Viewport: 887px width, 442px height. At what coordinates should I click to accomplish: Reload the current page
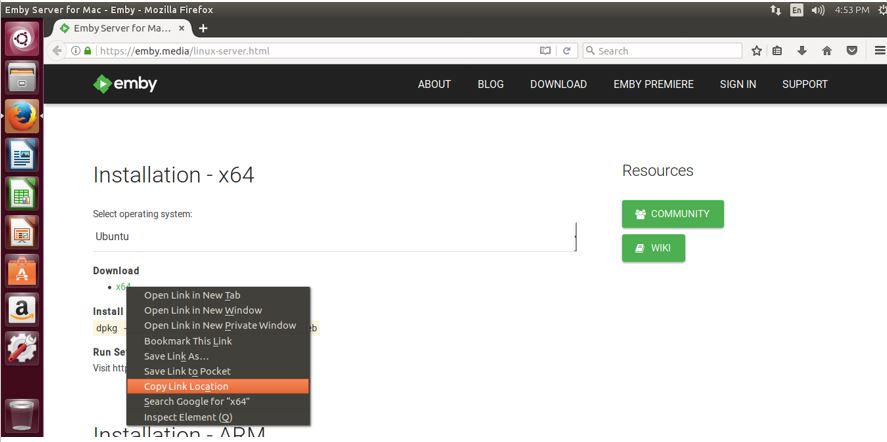566,51
